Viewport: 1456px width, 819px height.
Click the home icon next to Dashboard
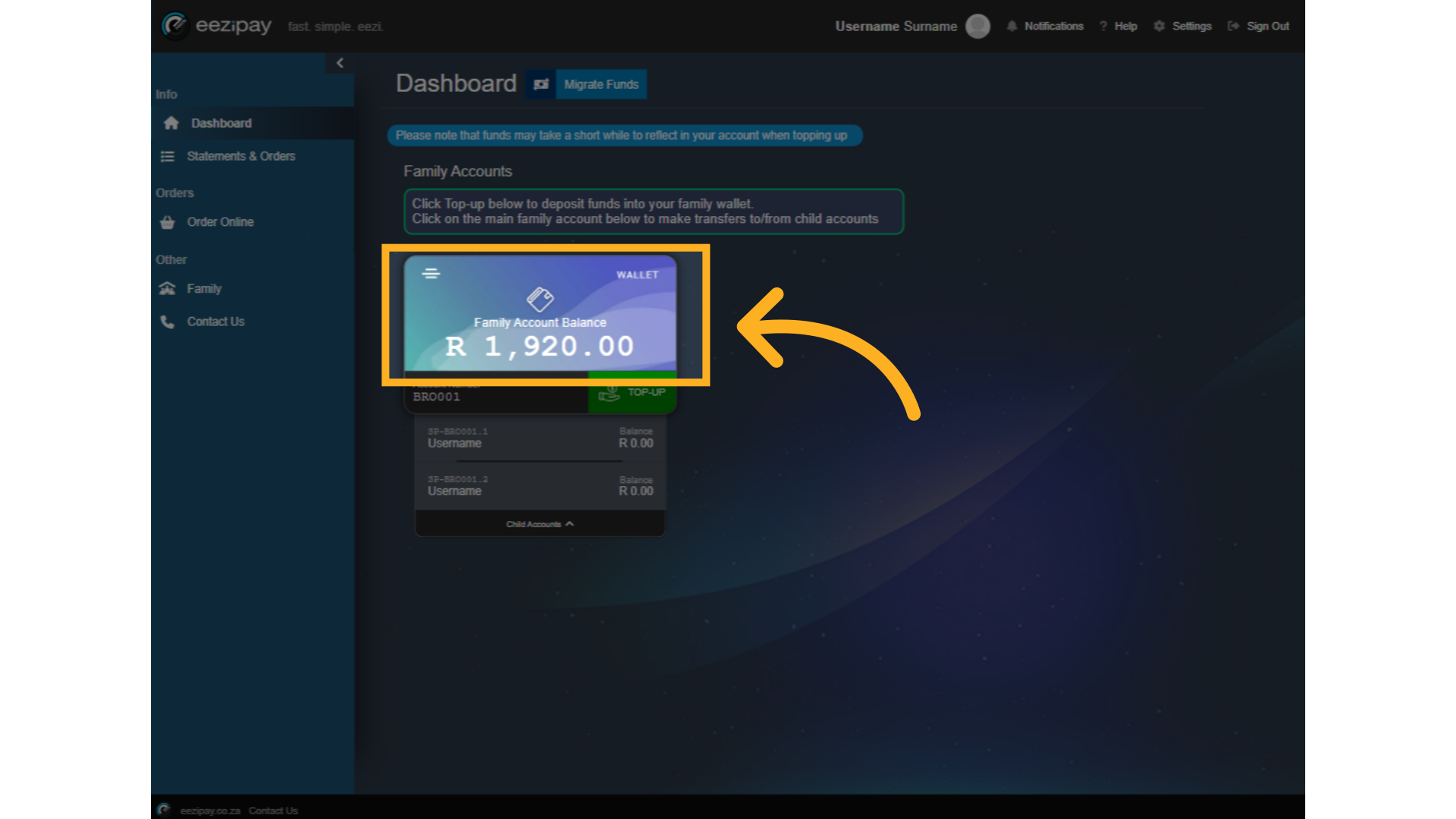(170, 123)
